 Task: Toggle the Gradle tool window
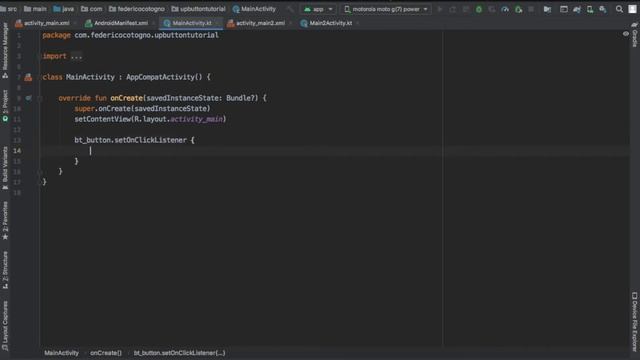[635, 35]
